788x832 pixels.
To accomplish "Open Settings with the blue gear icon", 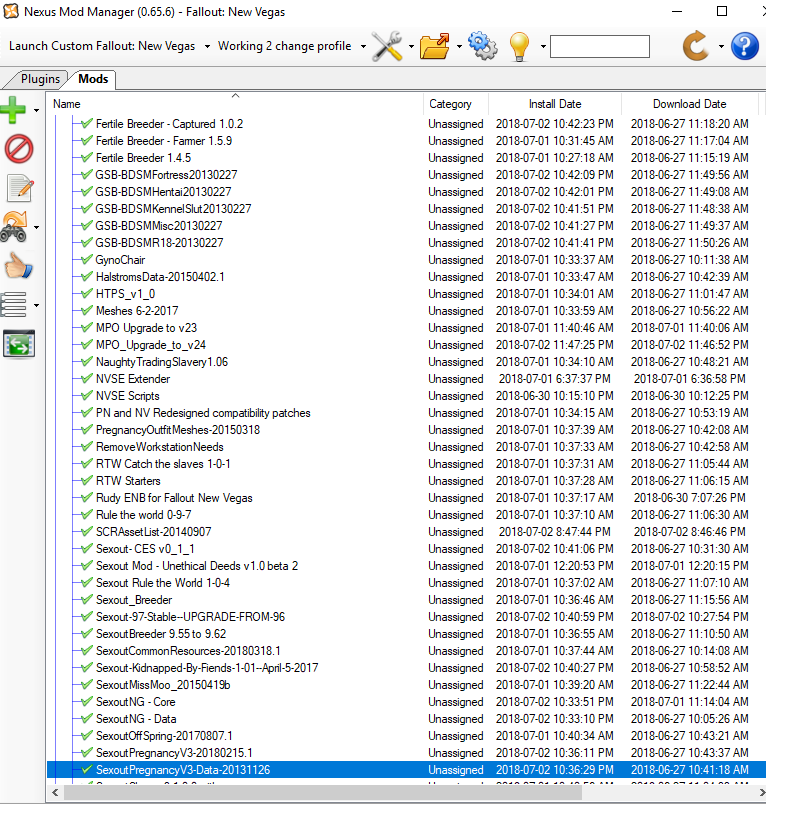I will point(482,46).
